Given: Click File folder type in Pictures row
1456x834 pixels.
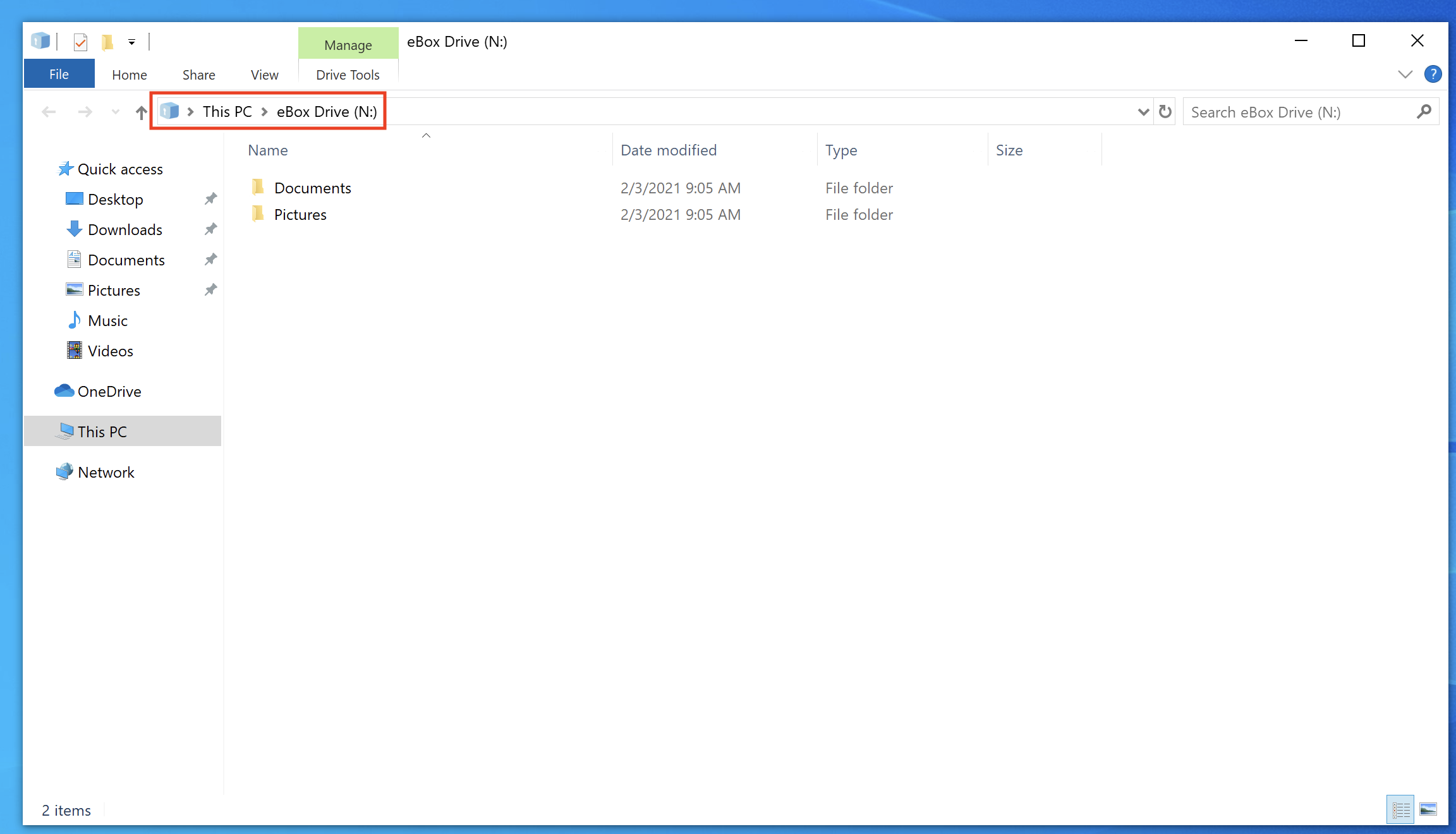Looking at the screenshot, I should [859, 214].
